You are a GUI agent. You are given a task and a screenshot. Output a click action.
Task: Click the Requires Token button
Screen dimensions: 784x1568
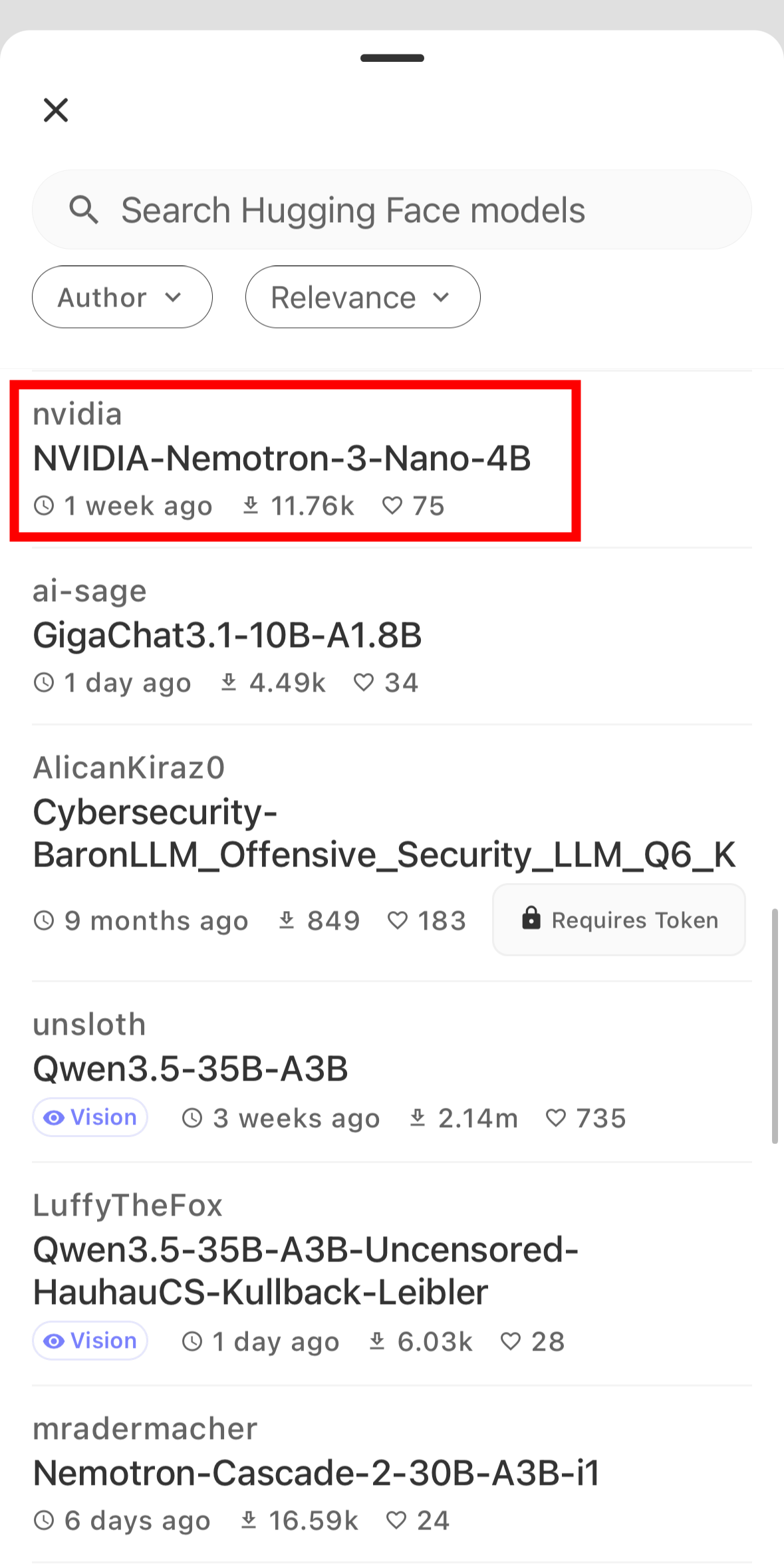pyautogui.click(x=618, y=920)
